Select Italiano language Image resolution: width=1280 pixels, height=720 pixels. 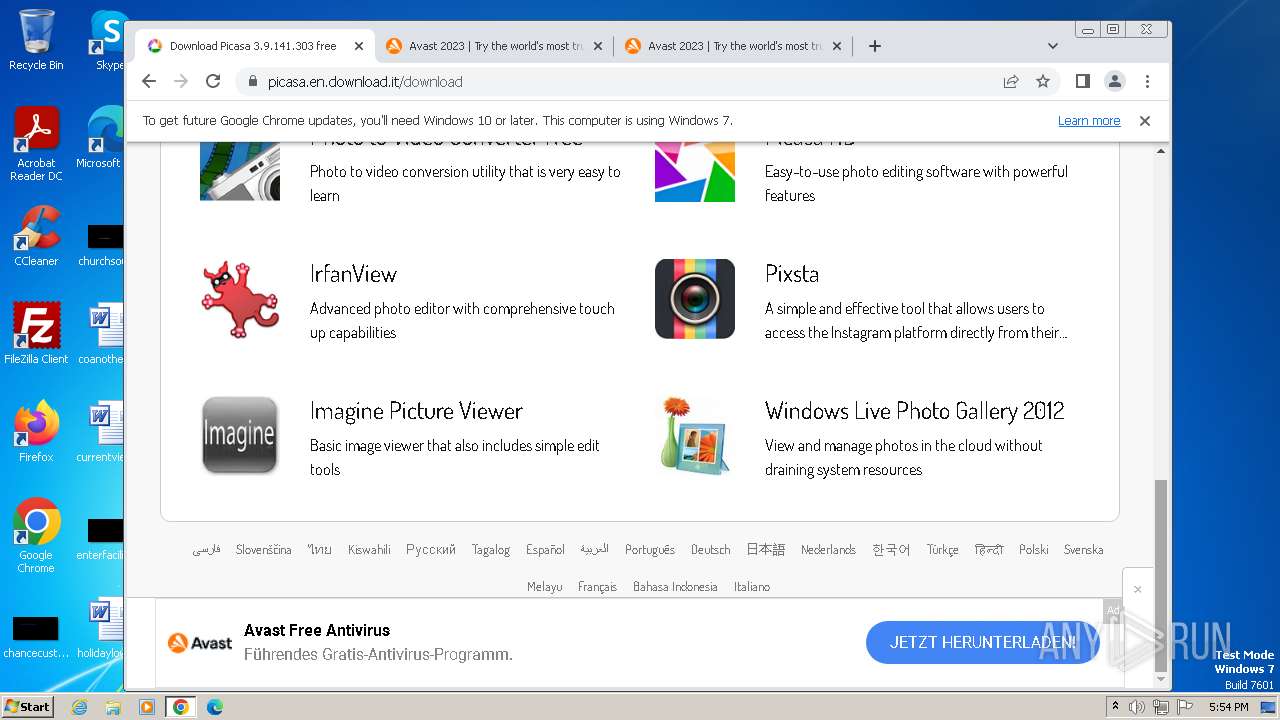[x=752, y=587]
